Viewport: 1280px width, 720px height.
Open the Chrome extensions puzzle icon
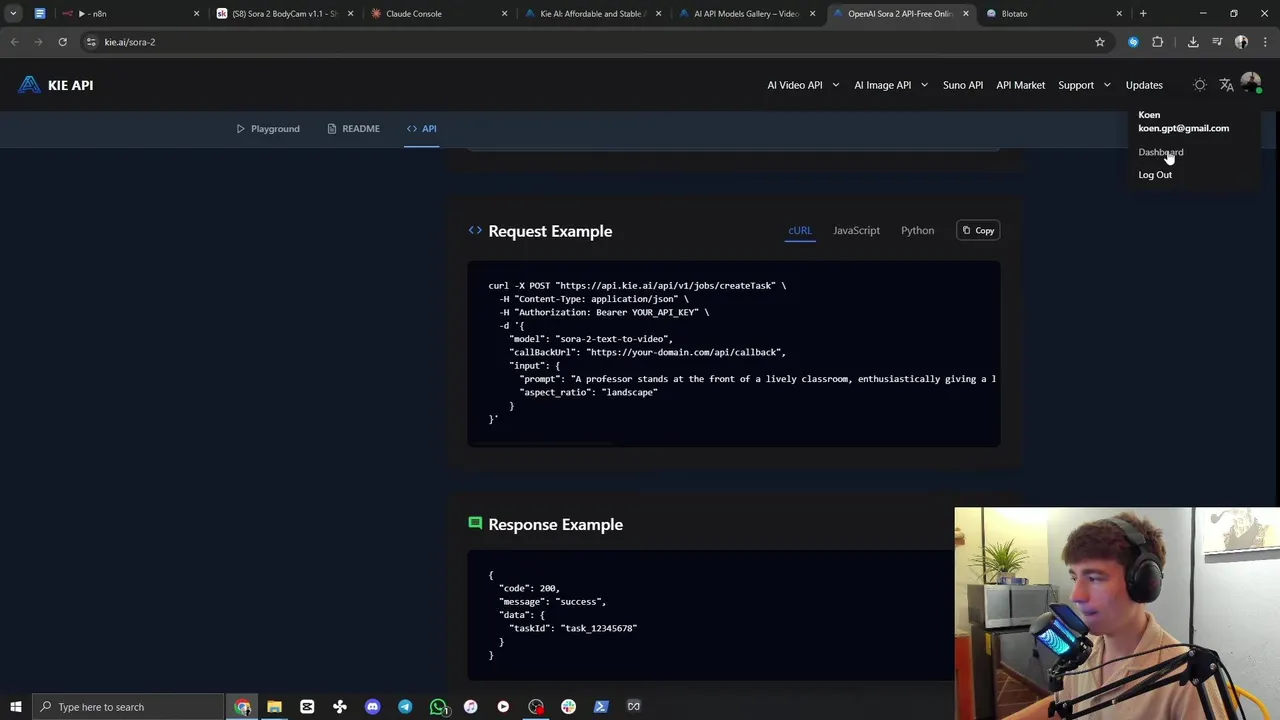coord(1158,42)
